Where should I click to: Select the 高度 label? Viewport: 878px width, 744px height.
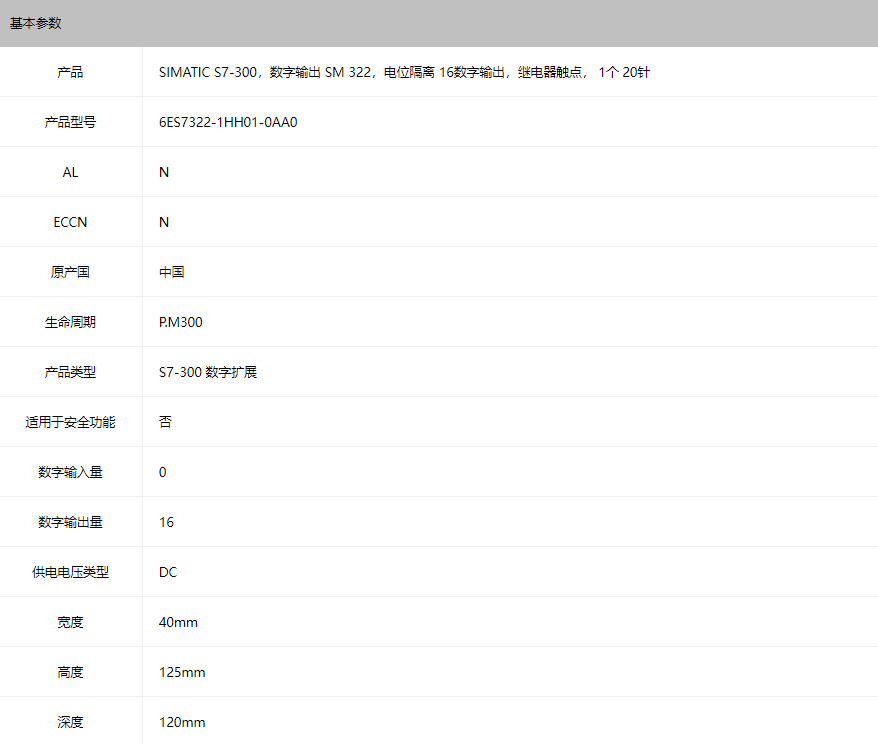[70, 672]
